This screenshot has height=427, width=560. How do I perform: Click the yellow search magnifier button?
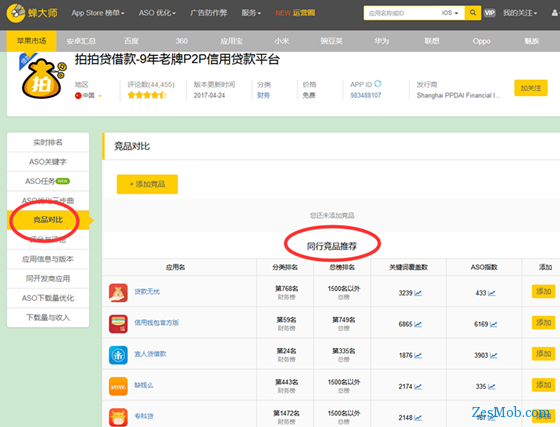point(472,13)
